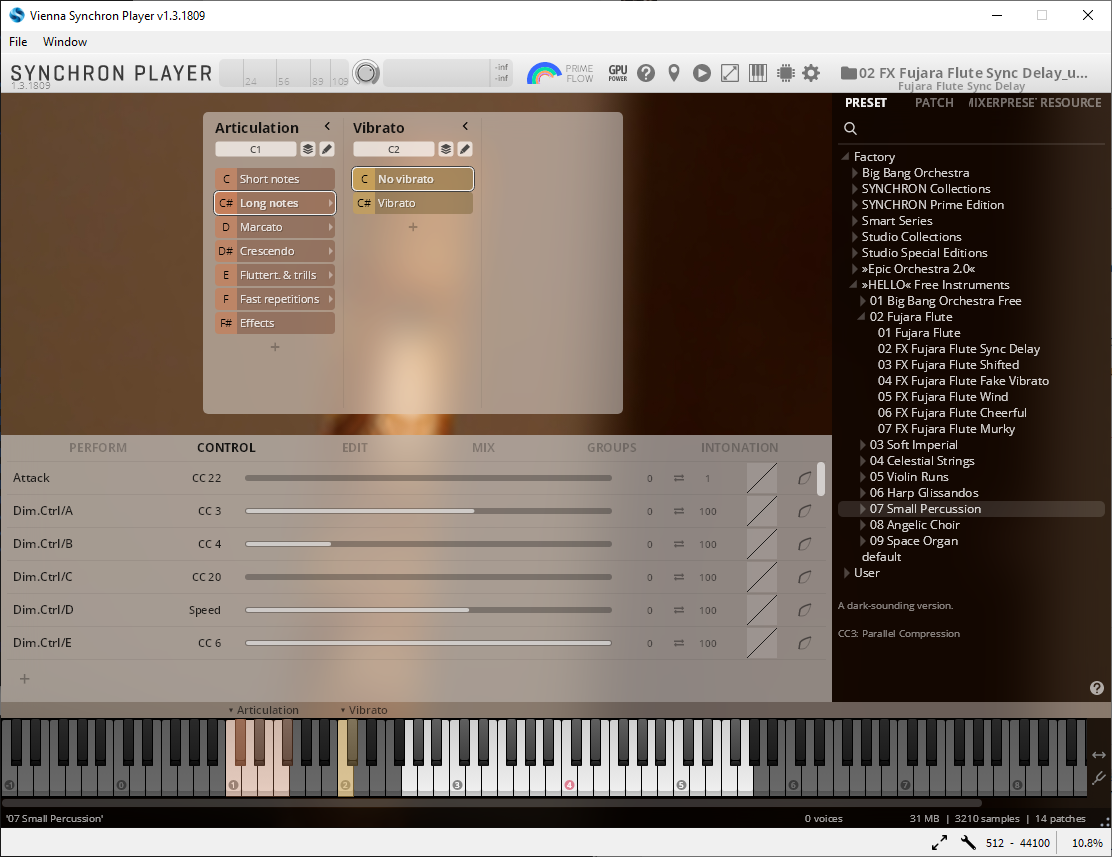
Task: Click the curve graph box for Dim.Ctrl/B
Action: [762, 544]
